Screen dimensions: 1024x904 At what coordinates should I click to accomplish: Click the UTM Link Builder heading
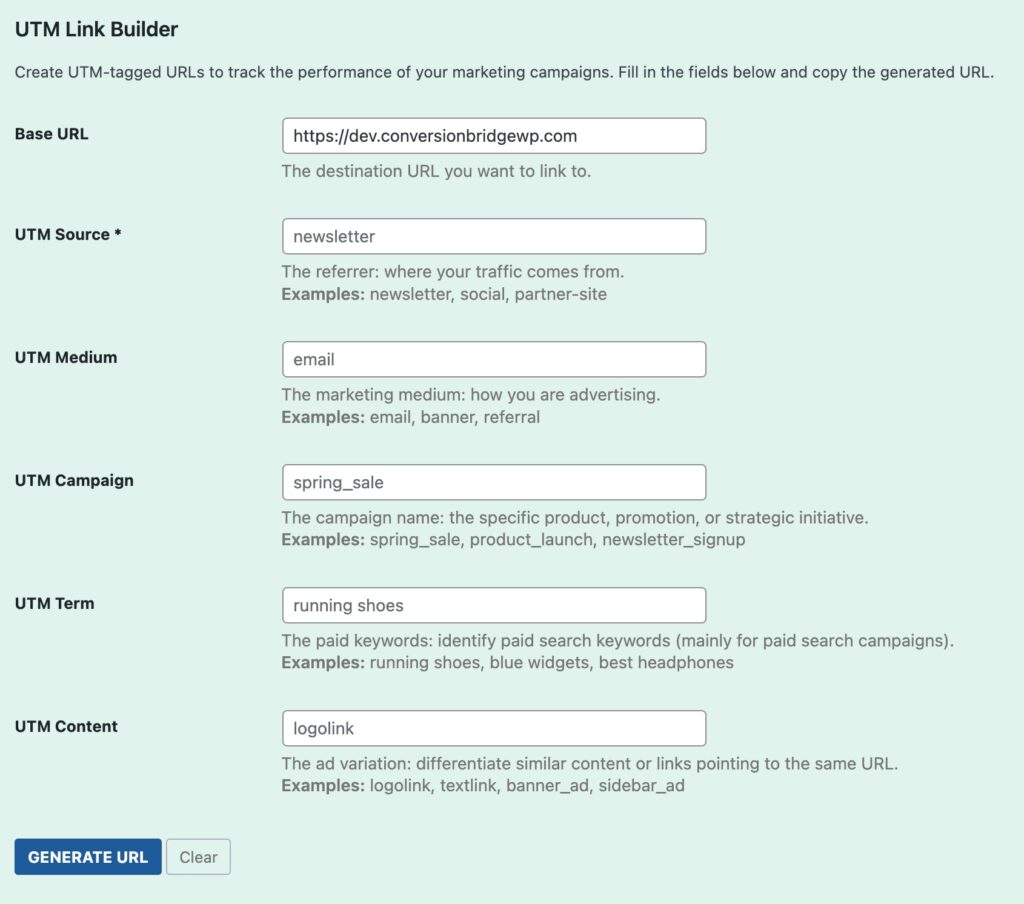[x=96, y=29]
